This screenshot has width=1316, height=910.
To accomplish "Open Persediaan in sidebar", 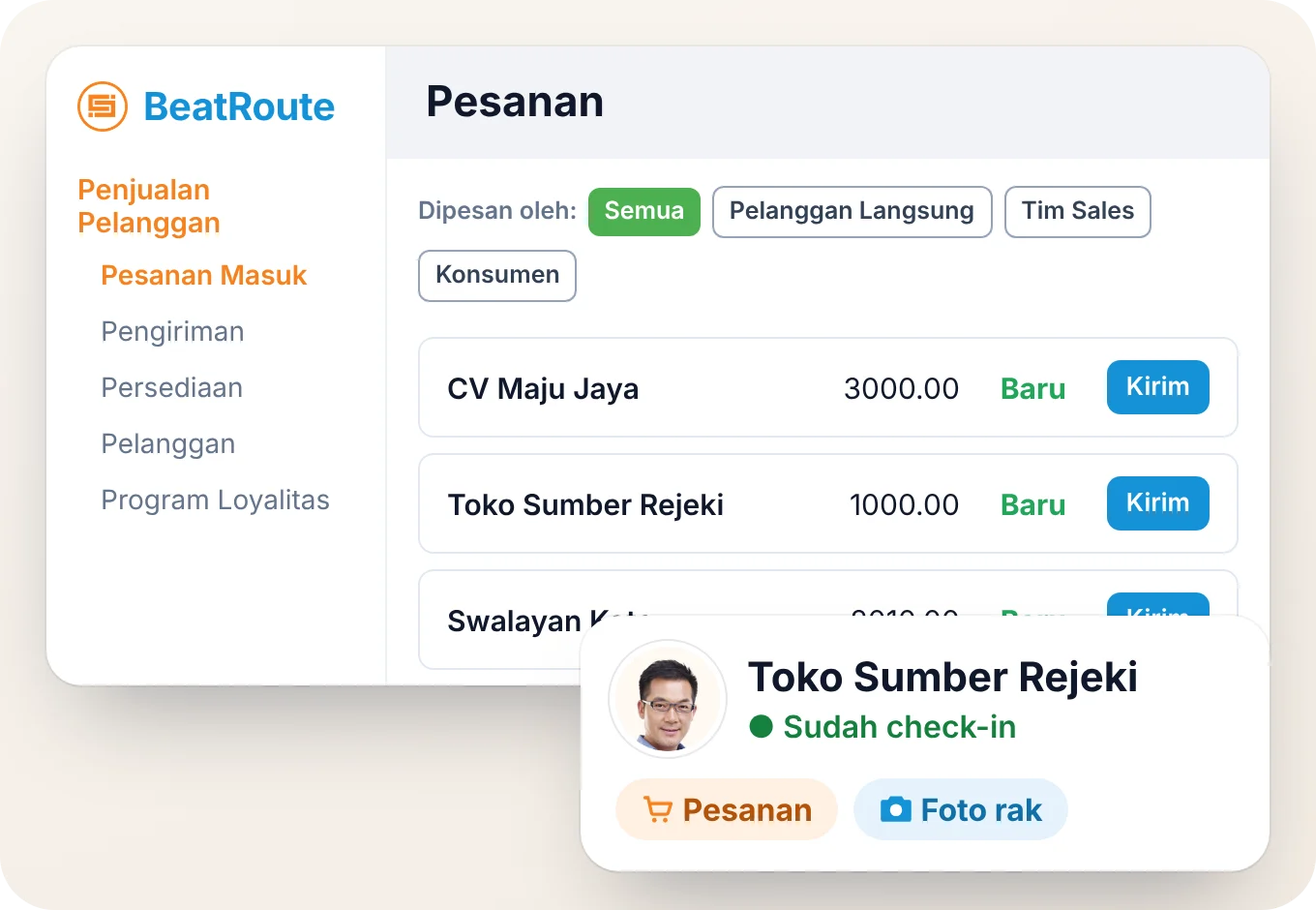I will 171,388.
